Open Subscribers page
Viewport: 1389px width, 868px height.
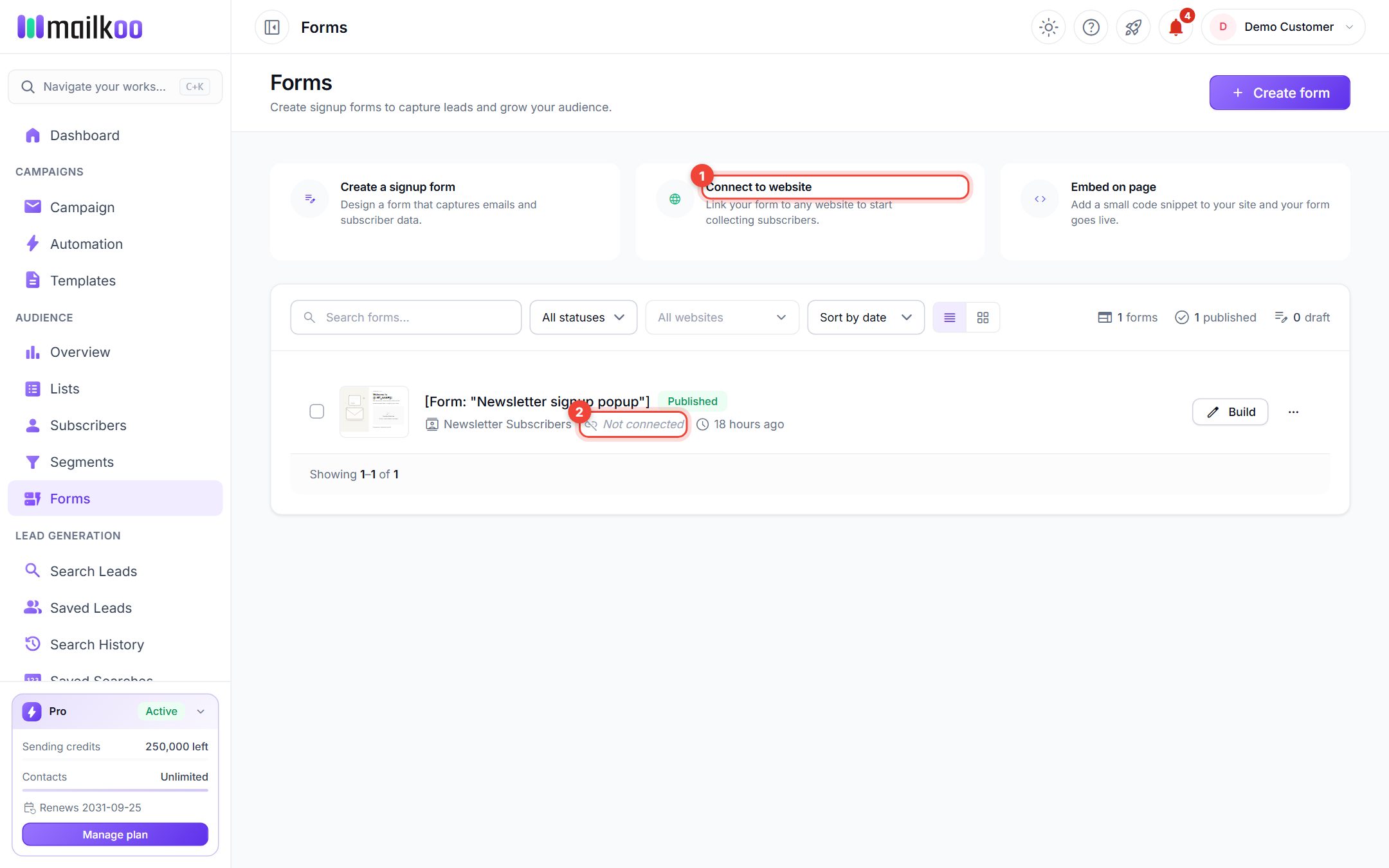(x=115, y=425)
